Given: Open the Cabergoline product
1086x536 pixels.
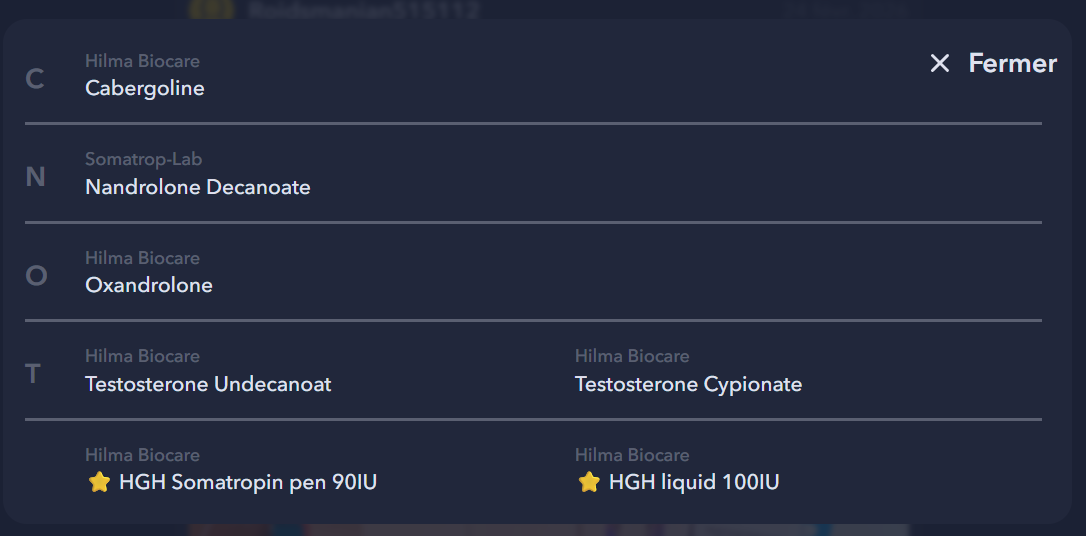Looking at the screenshot, I should (145, 88).
